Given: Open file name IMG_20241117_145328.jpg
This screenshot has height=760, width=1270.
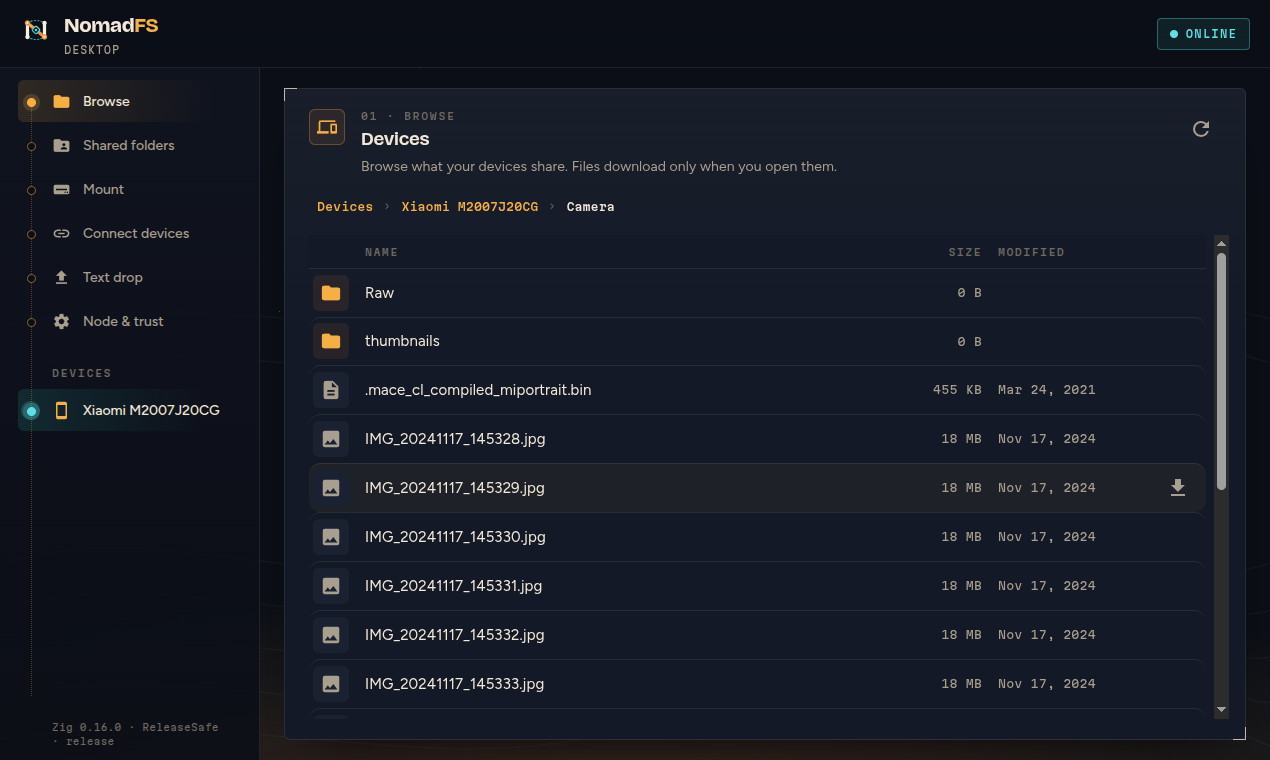Looking at the screenshot, I should pos(455,438).
